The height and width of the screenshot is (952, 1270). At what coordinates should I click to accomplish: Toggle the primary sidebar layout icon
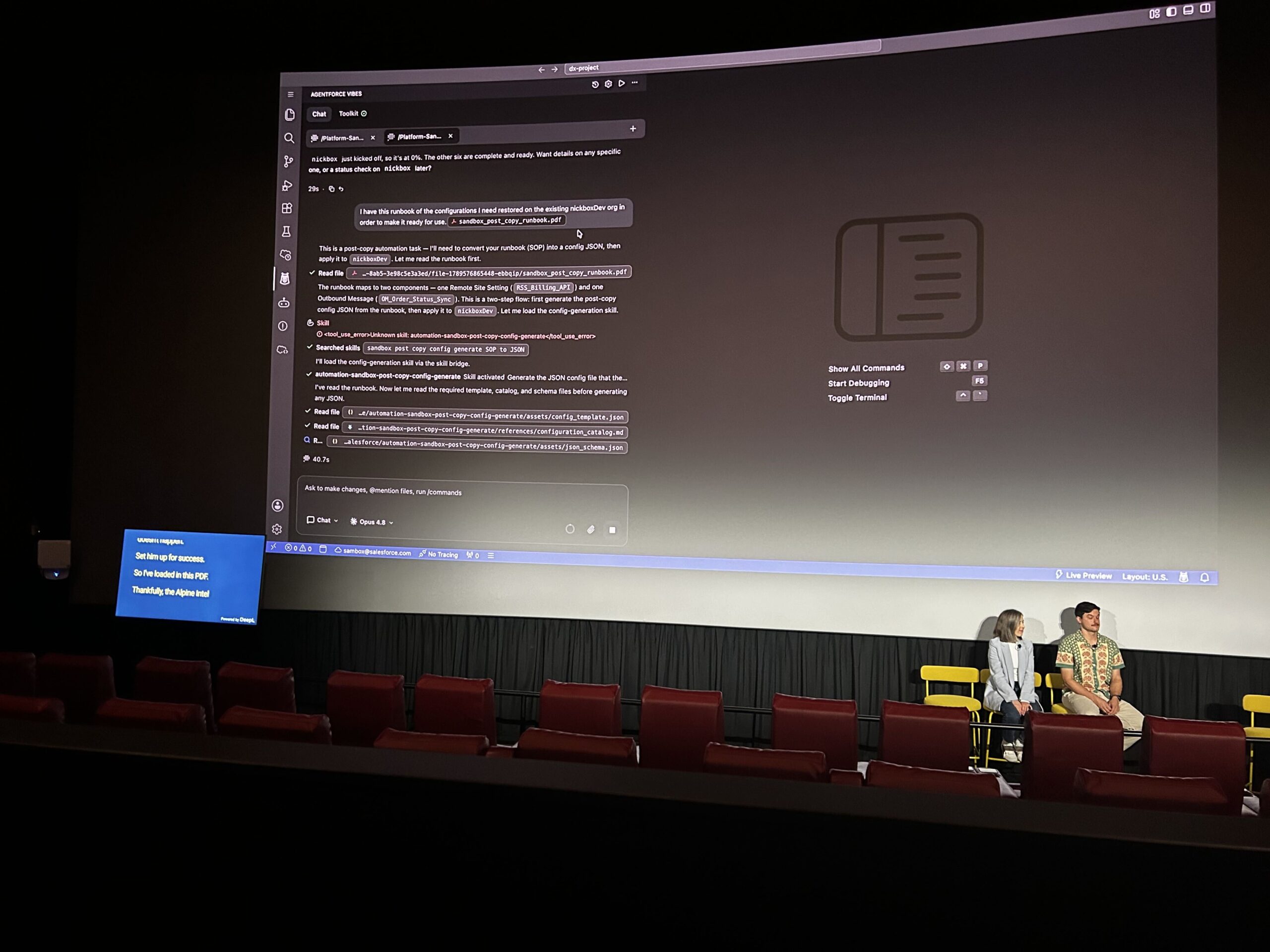[1171, 11]
